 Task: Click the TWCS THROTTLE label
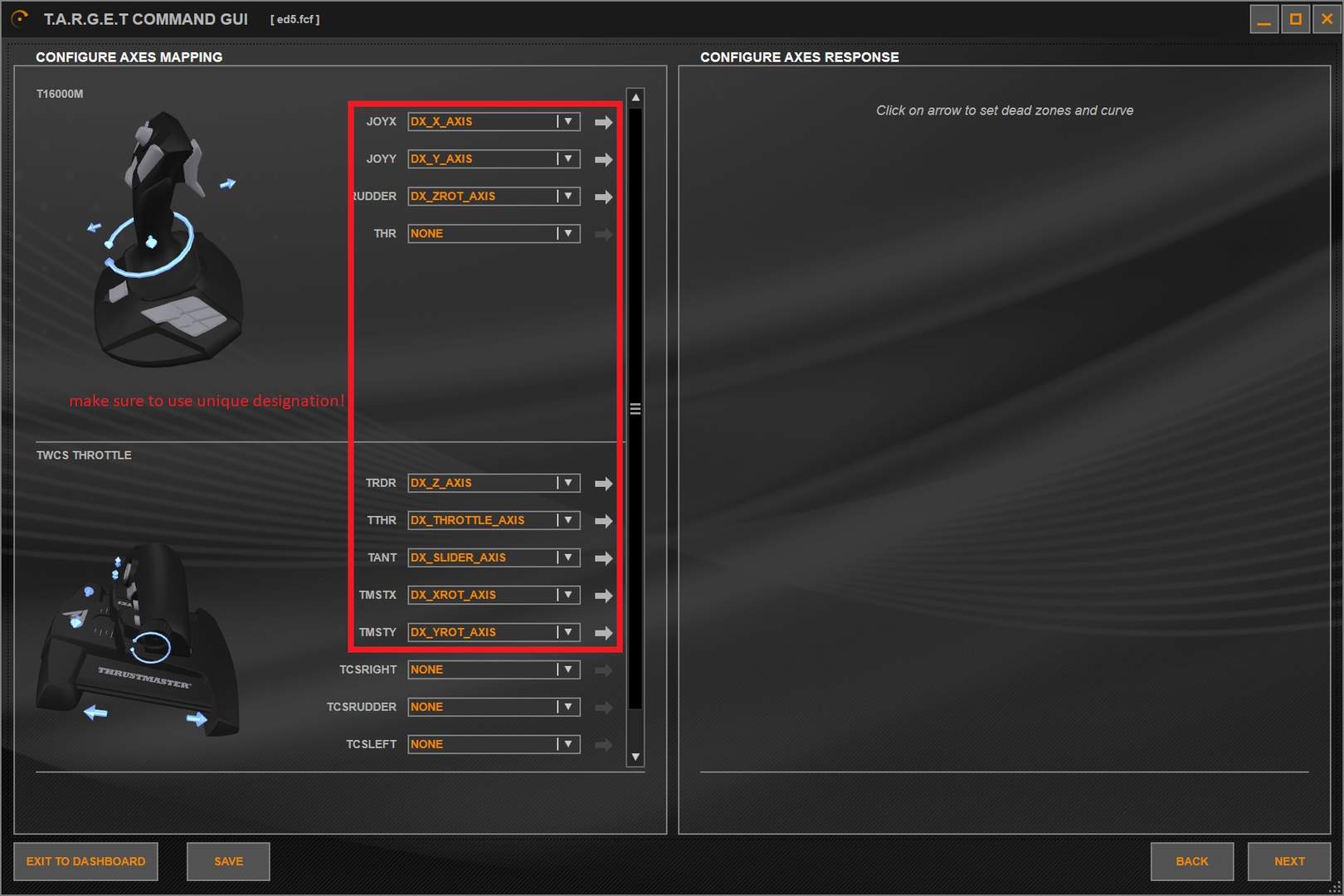84,455
